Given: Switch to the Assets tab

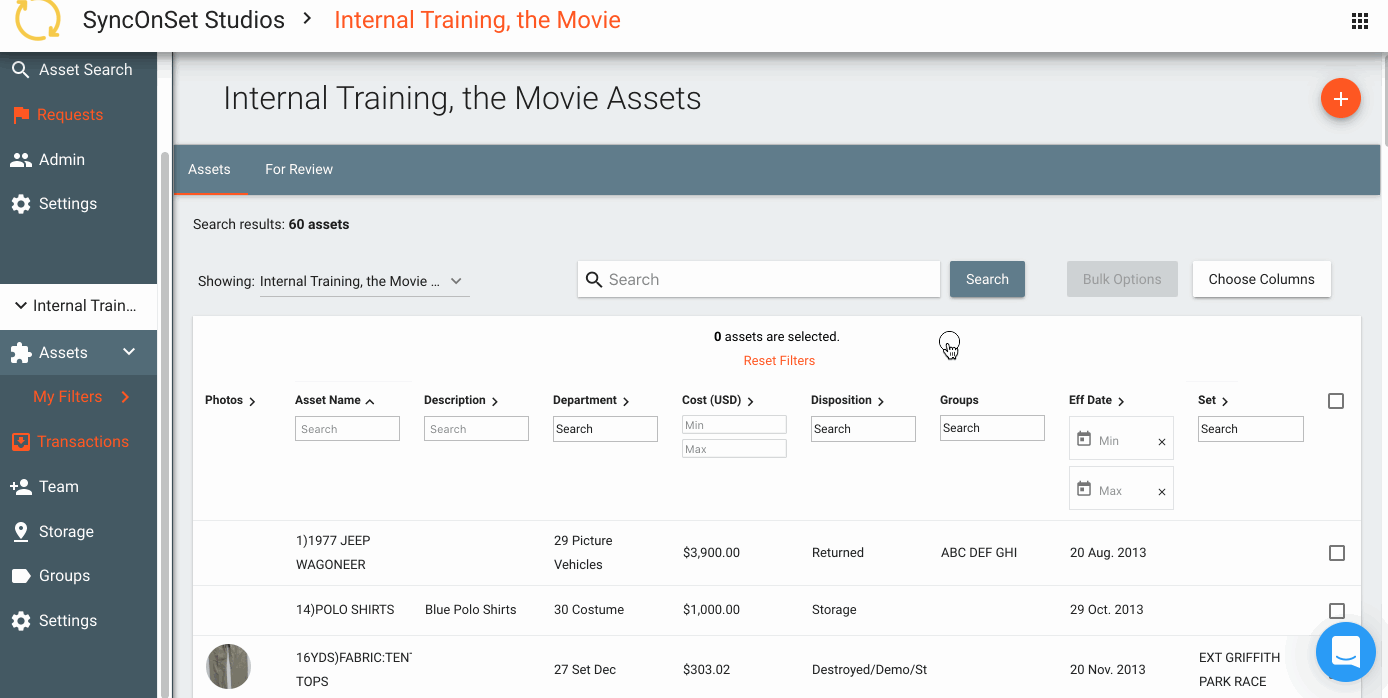Looking at the screenshot, I should pyautogui.click(x=209, y=170).
